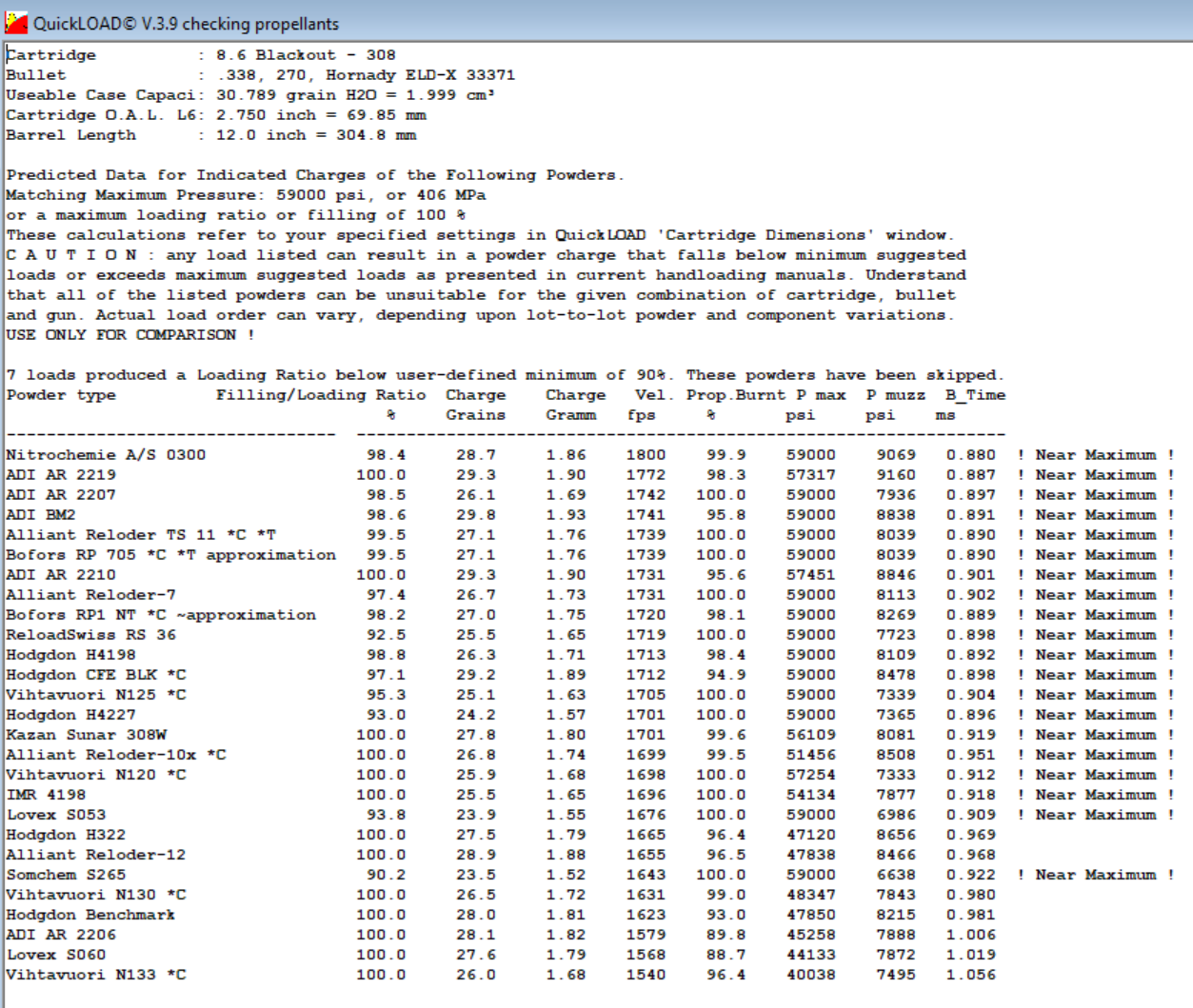Click Bofors RP1 NT approximation entry
This screenshot has width=1193, height=1008.
(x=161, y=615)
